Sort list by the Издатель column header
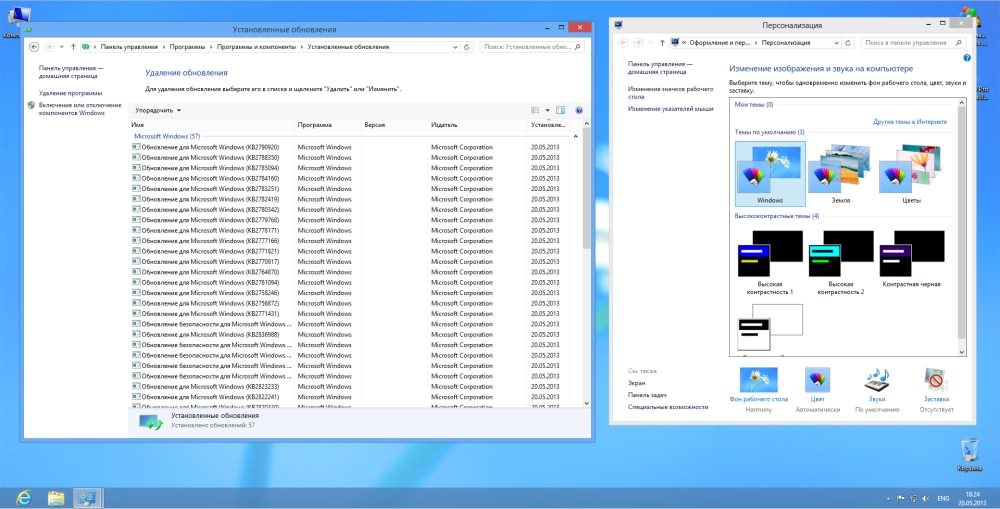 (444, 125)
